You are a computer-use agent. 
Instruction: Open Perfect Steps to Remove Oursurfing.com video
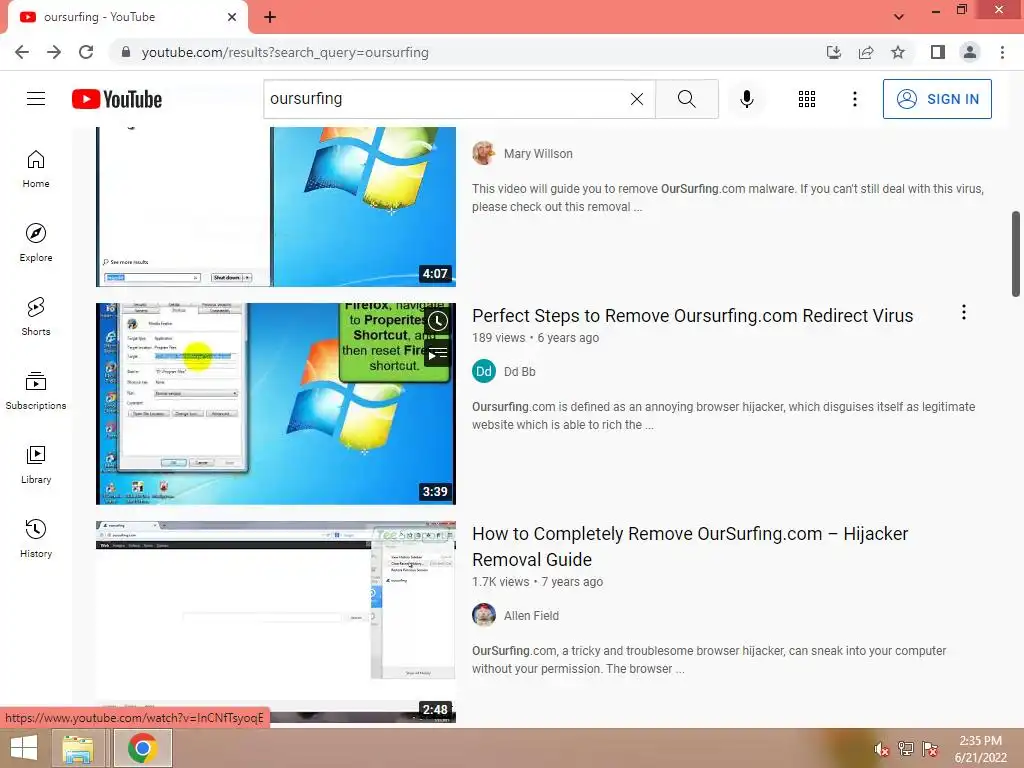click(692, 315)
